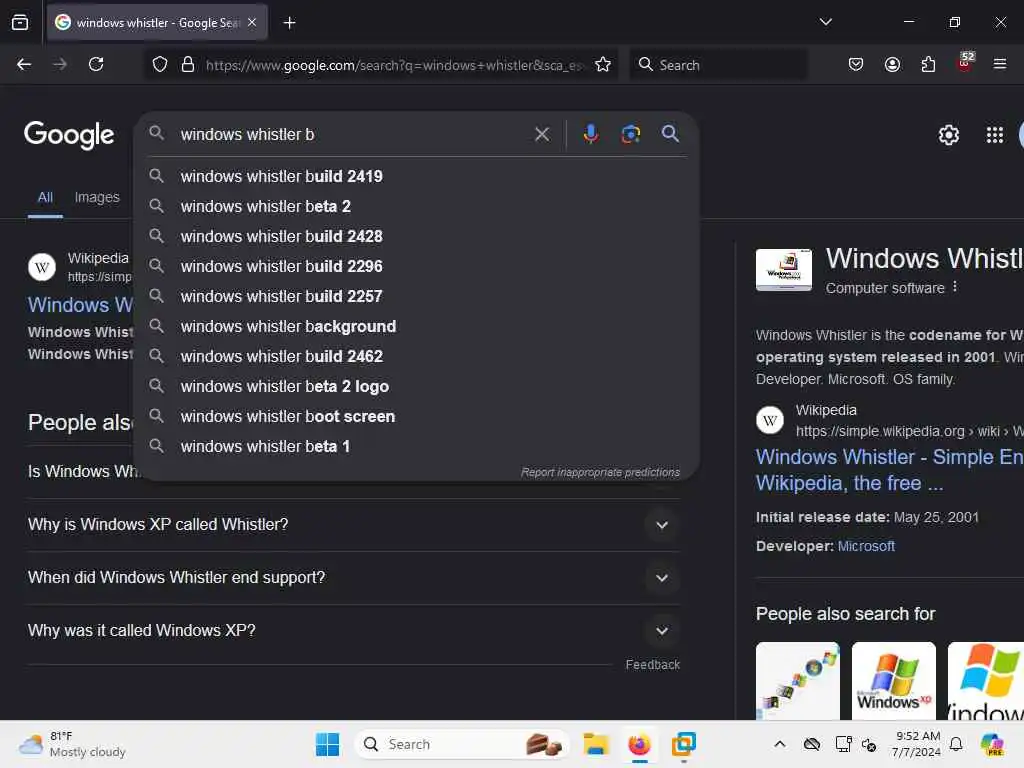Screen dimensions: 1024x768
Task: Click the site security padlock icon
Action: click(187, 64)
